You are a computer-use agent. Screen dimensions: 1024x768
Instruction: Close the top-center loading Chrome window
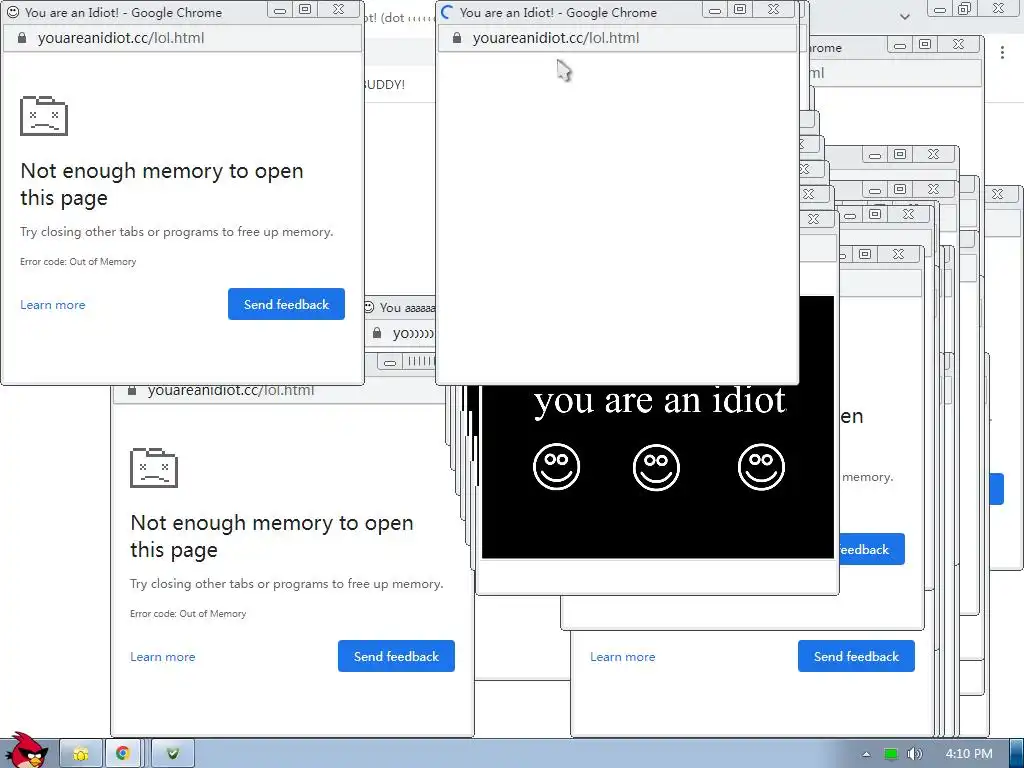click(773, 10)
